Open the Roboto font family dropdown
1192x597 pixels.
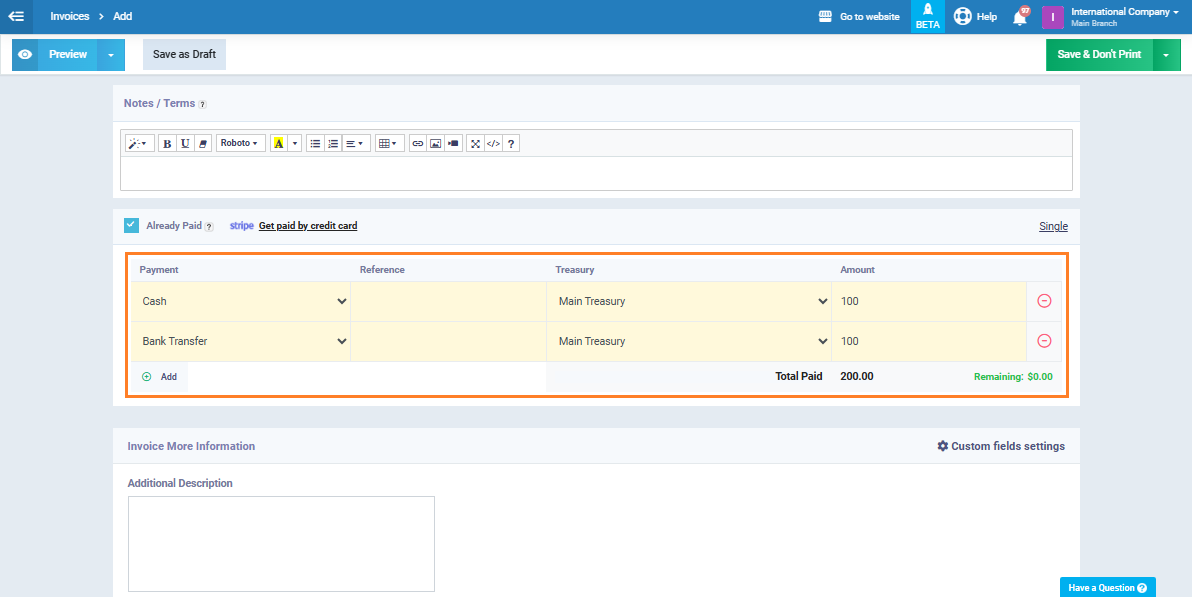point(240,144)
